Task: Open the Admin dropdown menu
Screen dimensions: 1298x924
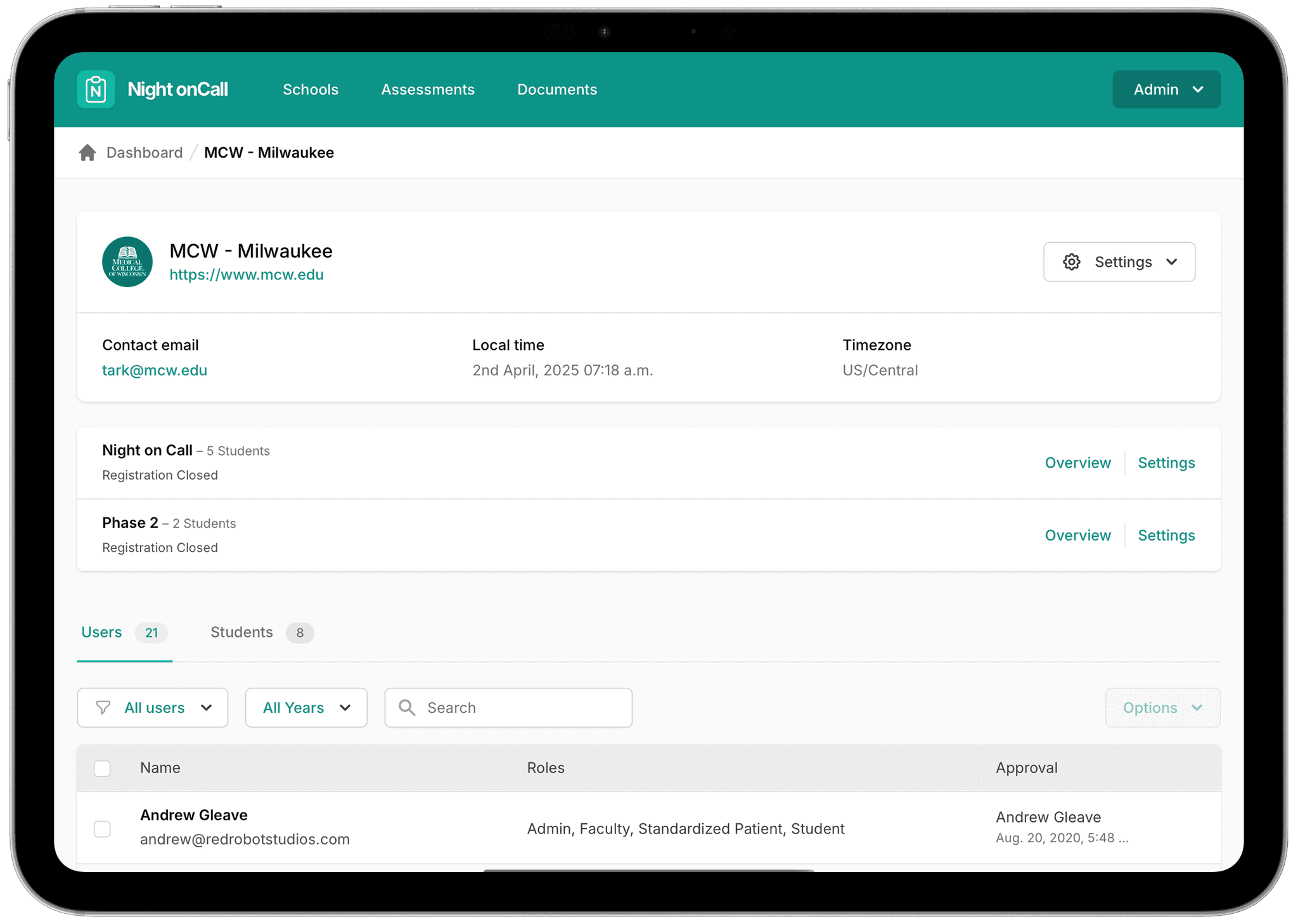Action: coord(1166,89)
